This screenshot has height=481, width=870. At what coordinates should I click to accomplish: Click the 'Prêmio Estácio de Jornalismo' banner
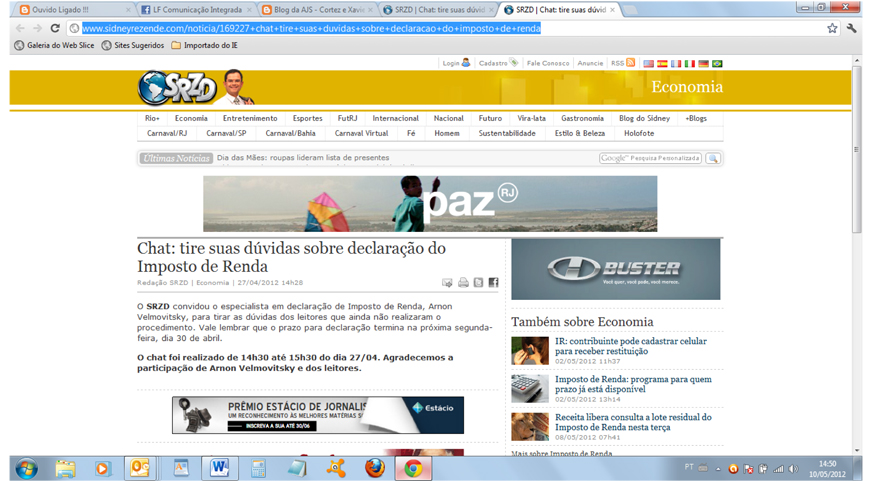click(318, 415)
